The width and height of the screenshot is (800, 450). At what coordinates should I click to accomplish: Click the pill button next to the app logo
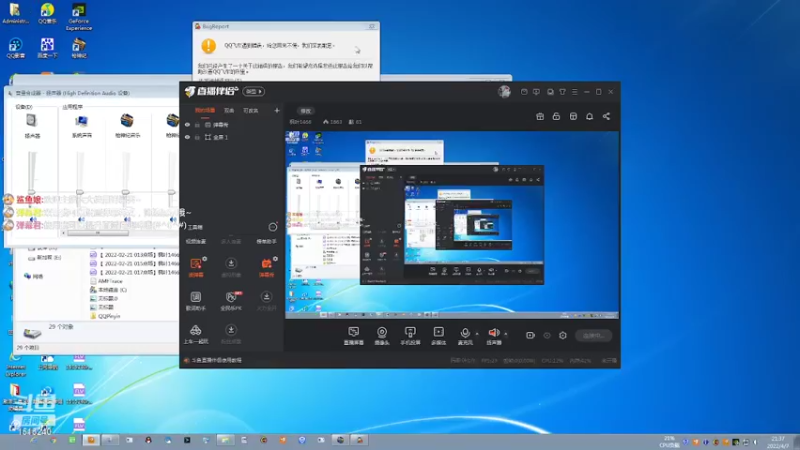(254, 91)
